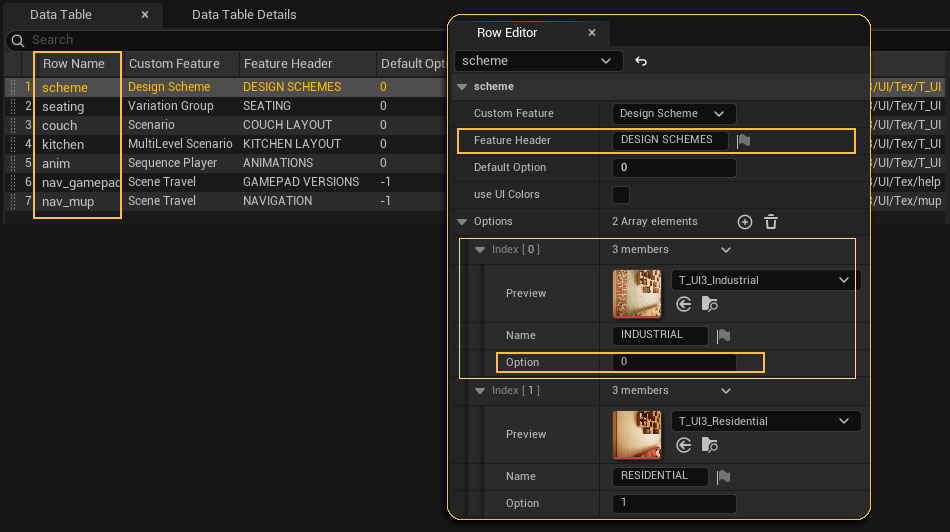Use selected asset arrow for T_UI3_Industrial preview
The height and width of the screenshot is (532, 950).
tap(684, 304)
